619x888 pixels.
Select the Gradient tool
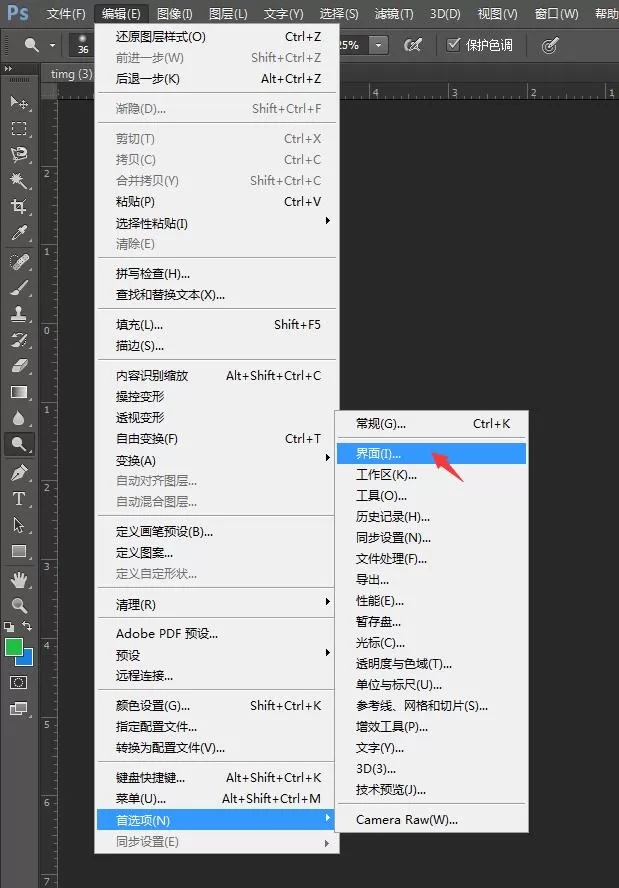pyautogui.click(x=19, y=392)
